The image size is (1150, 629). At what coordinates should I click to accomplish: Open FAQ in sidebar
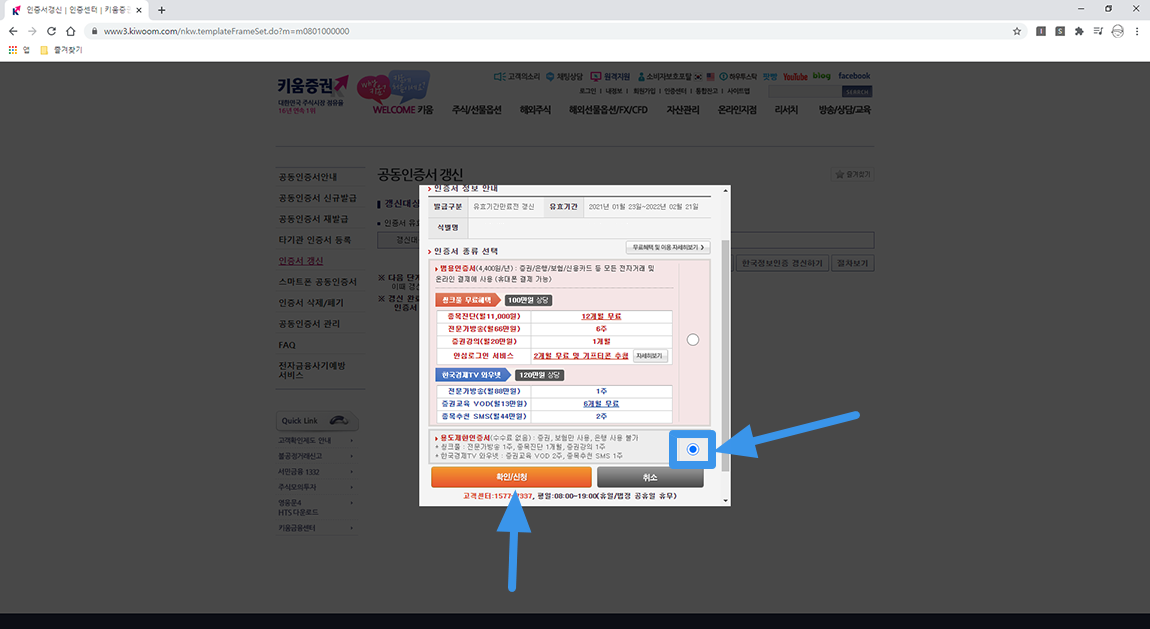pyautogui.click(x=287, y=345)
